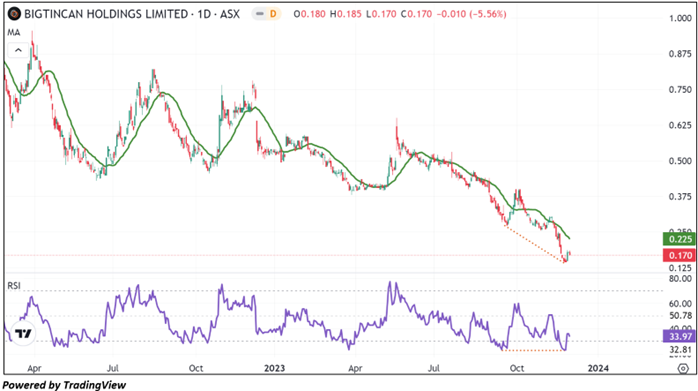This screenshot has width=698, height=391.
Task: Click the Powered by TradingView caption
Action: [x=65, y=385]
